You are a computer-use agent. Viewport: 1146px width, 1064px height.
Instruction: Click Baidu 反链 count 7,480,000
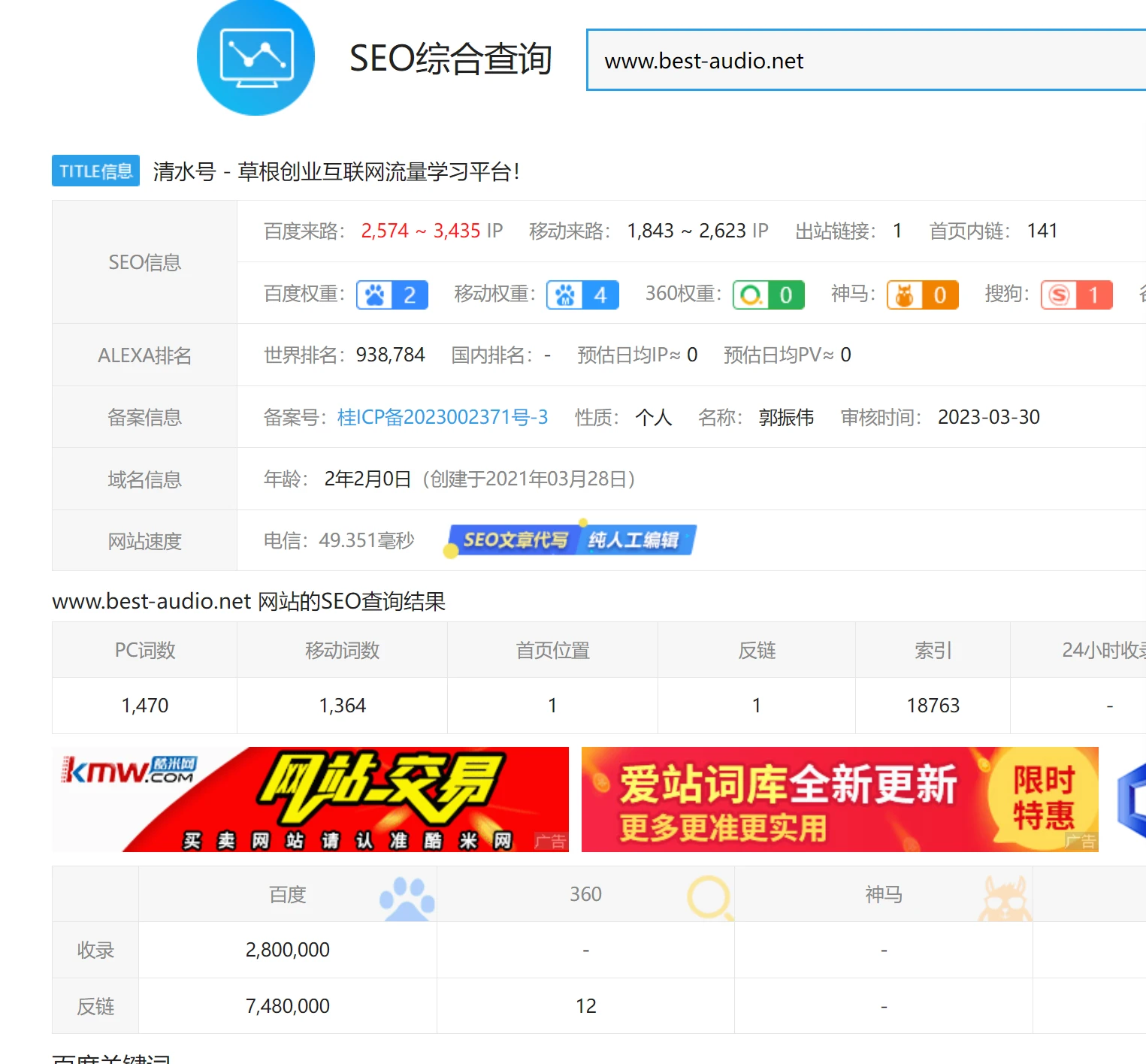(287, 1006)
